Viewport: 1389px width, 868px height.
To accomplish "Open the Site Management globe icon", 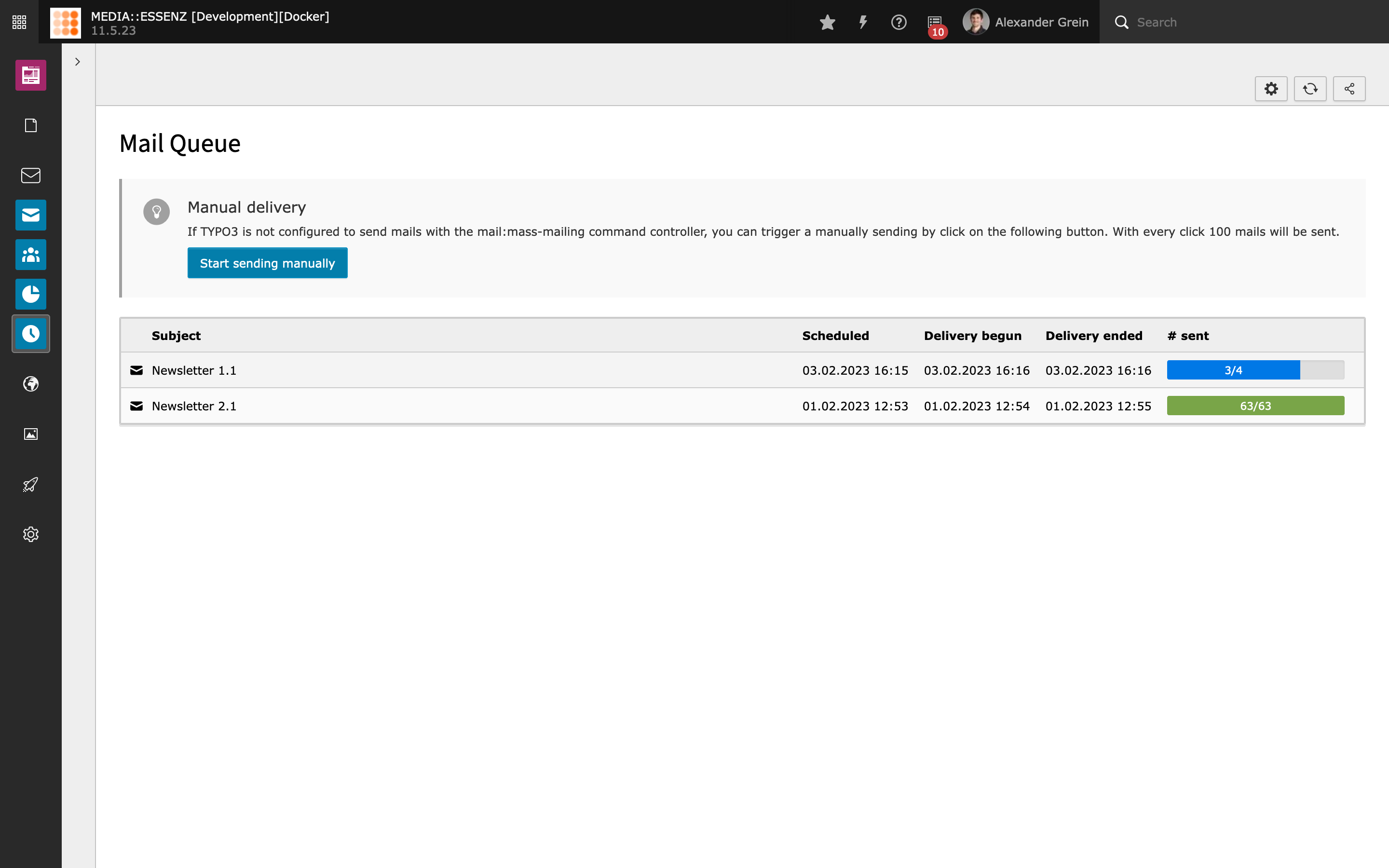I will coord(30,383).
